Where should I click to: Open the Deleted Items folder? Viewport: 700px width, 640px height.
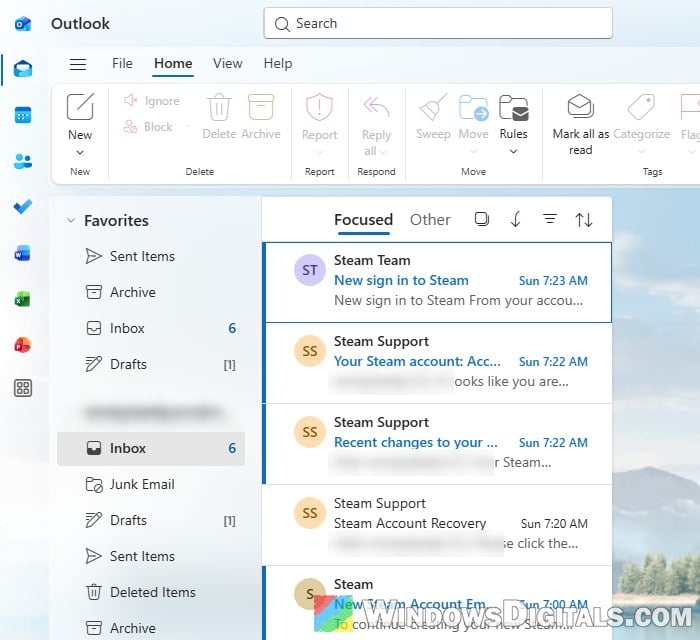[x=152, y=592]
